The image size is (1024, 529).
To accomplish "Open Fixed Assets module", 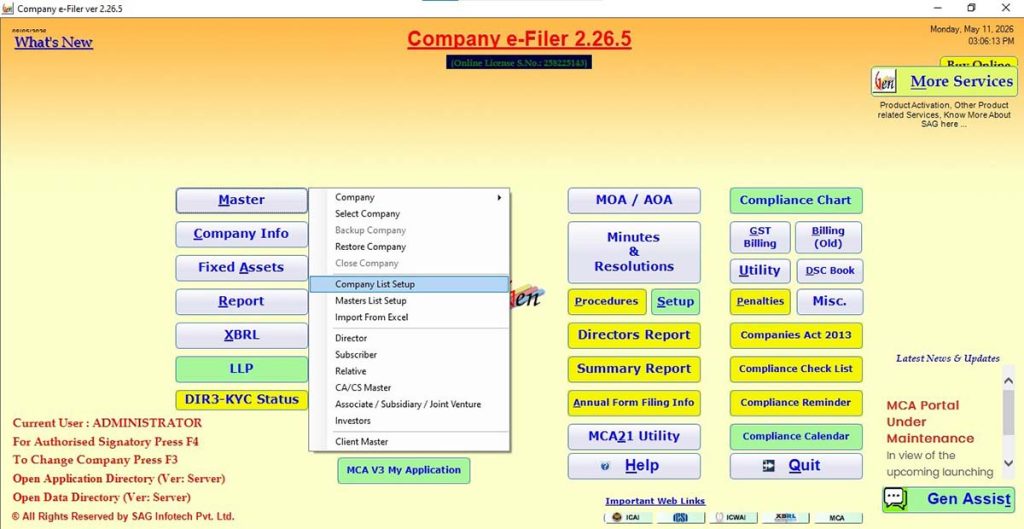I will pyautogui.click(x=242, y=268).
